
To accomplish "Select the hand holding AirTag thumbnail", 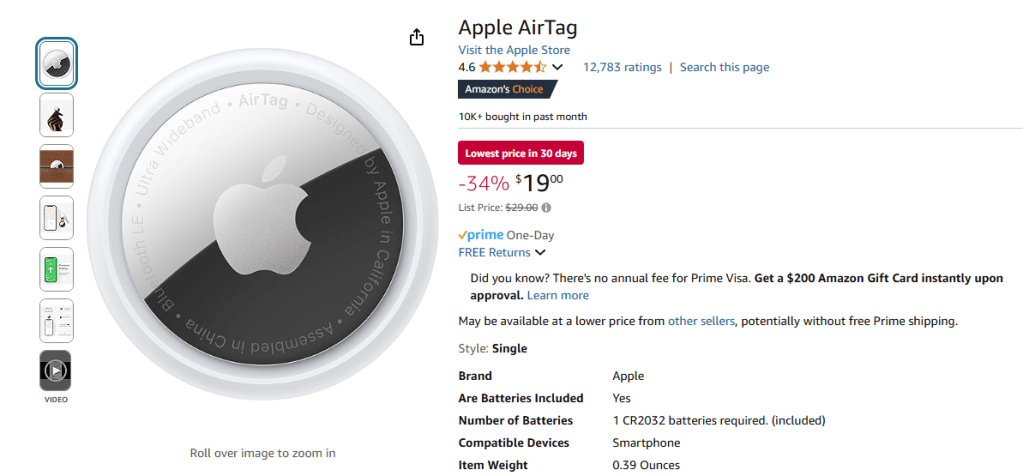I will 56,115.
